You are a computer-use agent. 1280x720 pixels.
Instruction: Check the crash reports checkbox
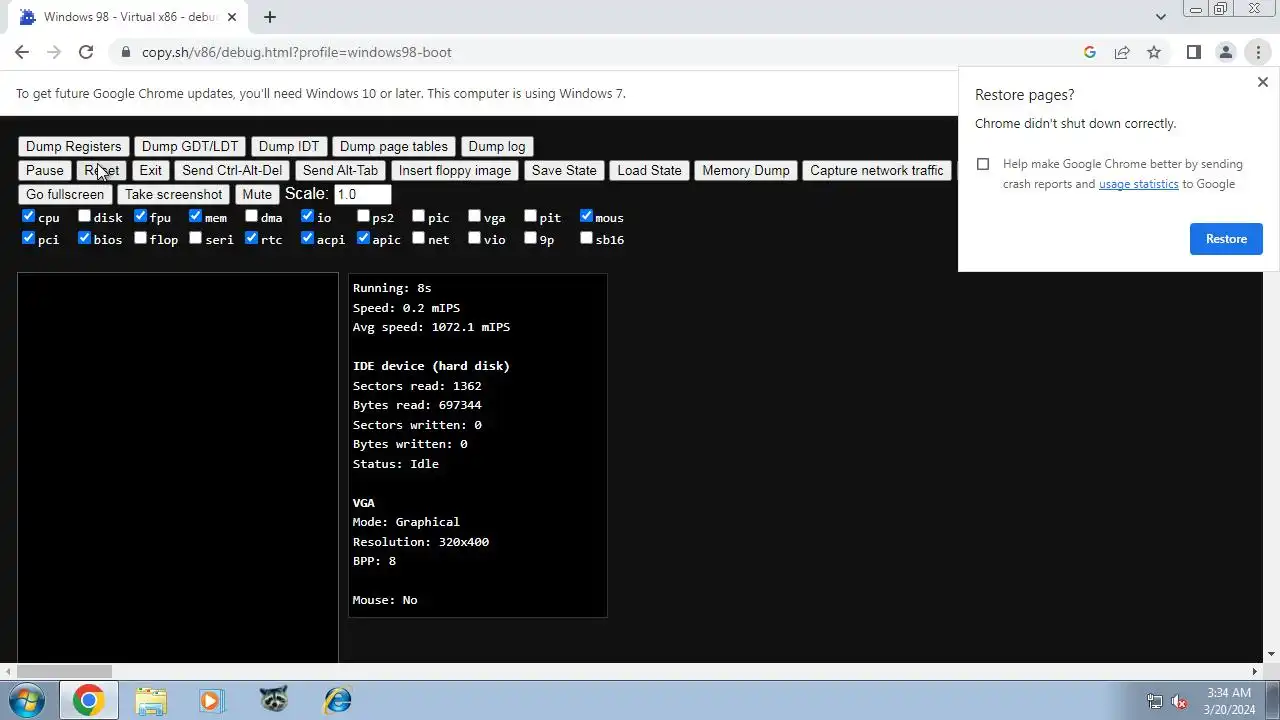point(983,164)
